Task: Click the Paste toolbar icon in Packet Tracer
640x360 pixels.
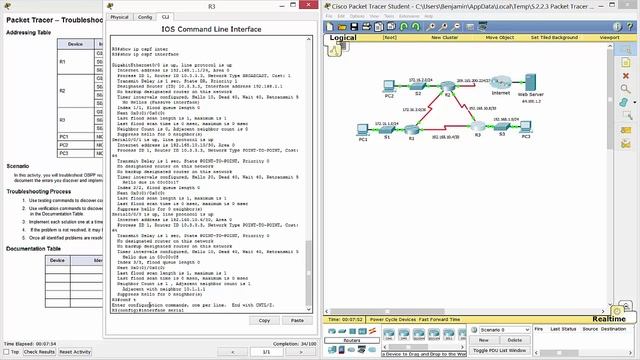Action: 391,27
